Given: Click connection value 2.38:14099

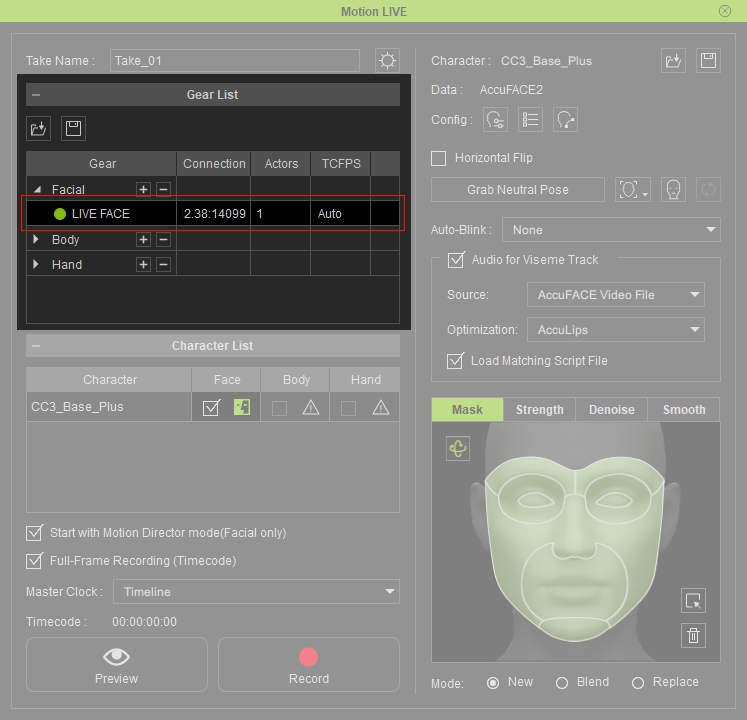Looking at the screenshot, I should 214,213.
